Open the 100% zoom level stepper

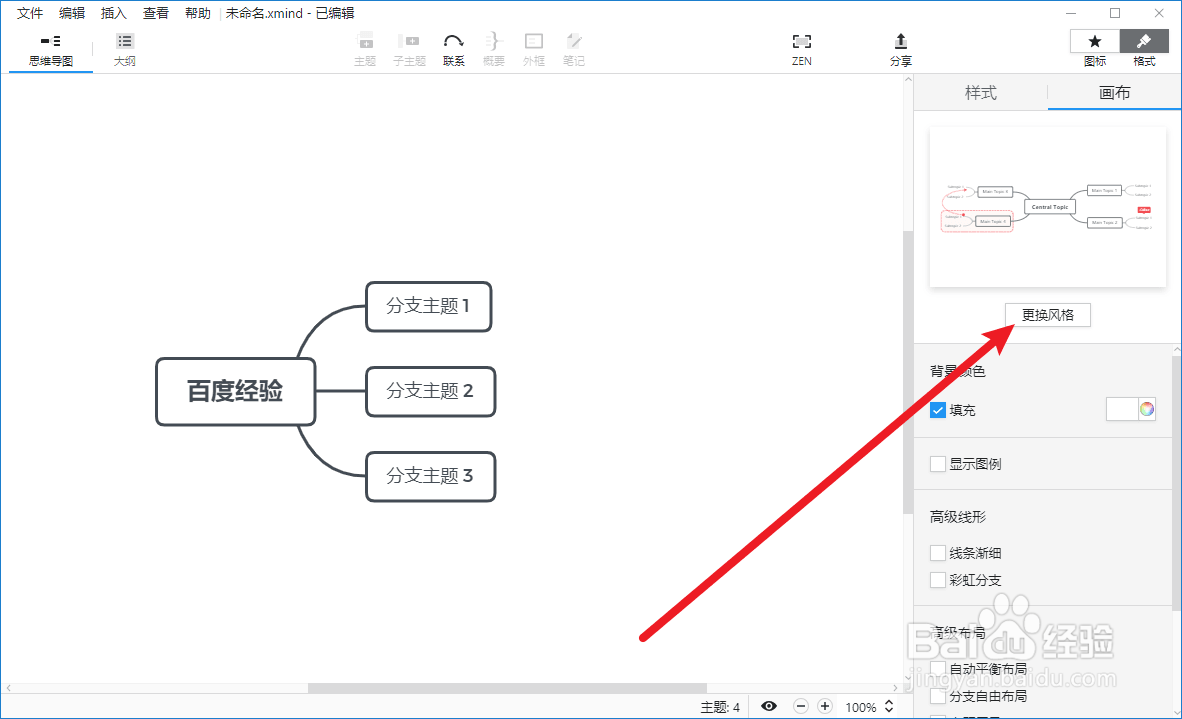tap(889, 706)
